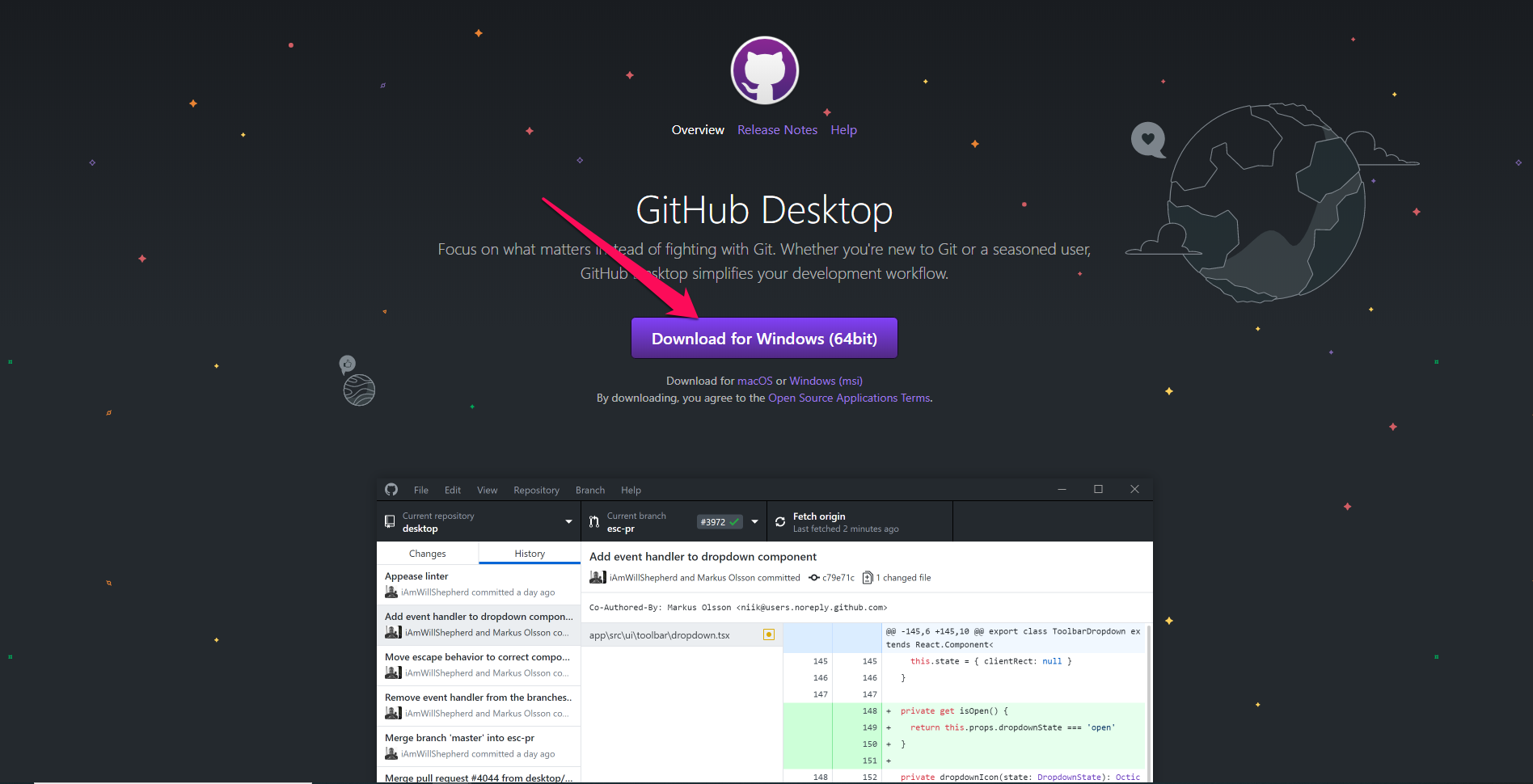1533x784 pixels.
Task: Click the GitHub icon in the app menu bar
Action: 391,490
